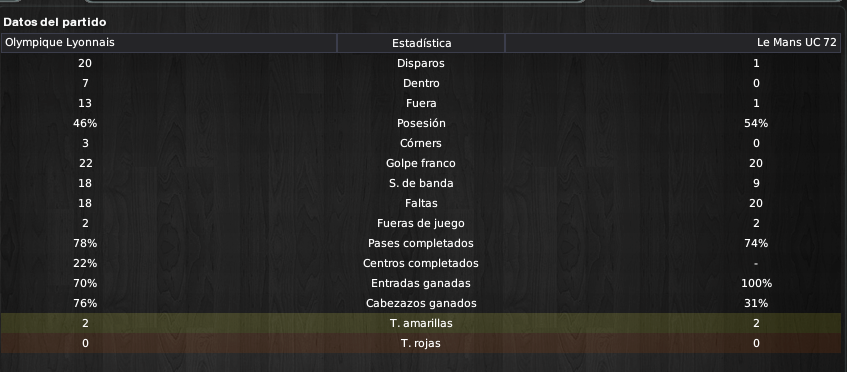Click the Estadística column header
This screenshot has height=372, width=847.
421,43
